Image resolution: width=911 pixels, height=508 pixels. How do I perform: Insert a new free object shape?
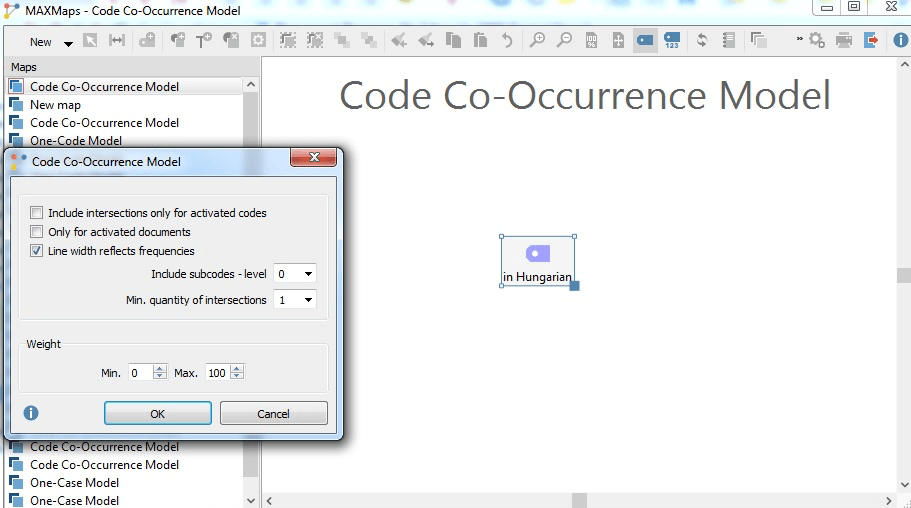click(178, 41)
